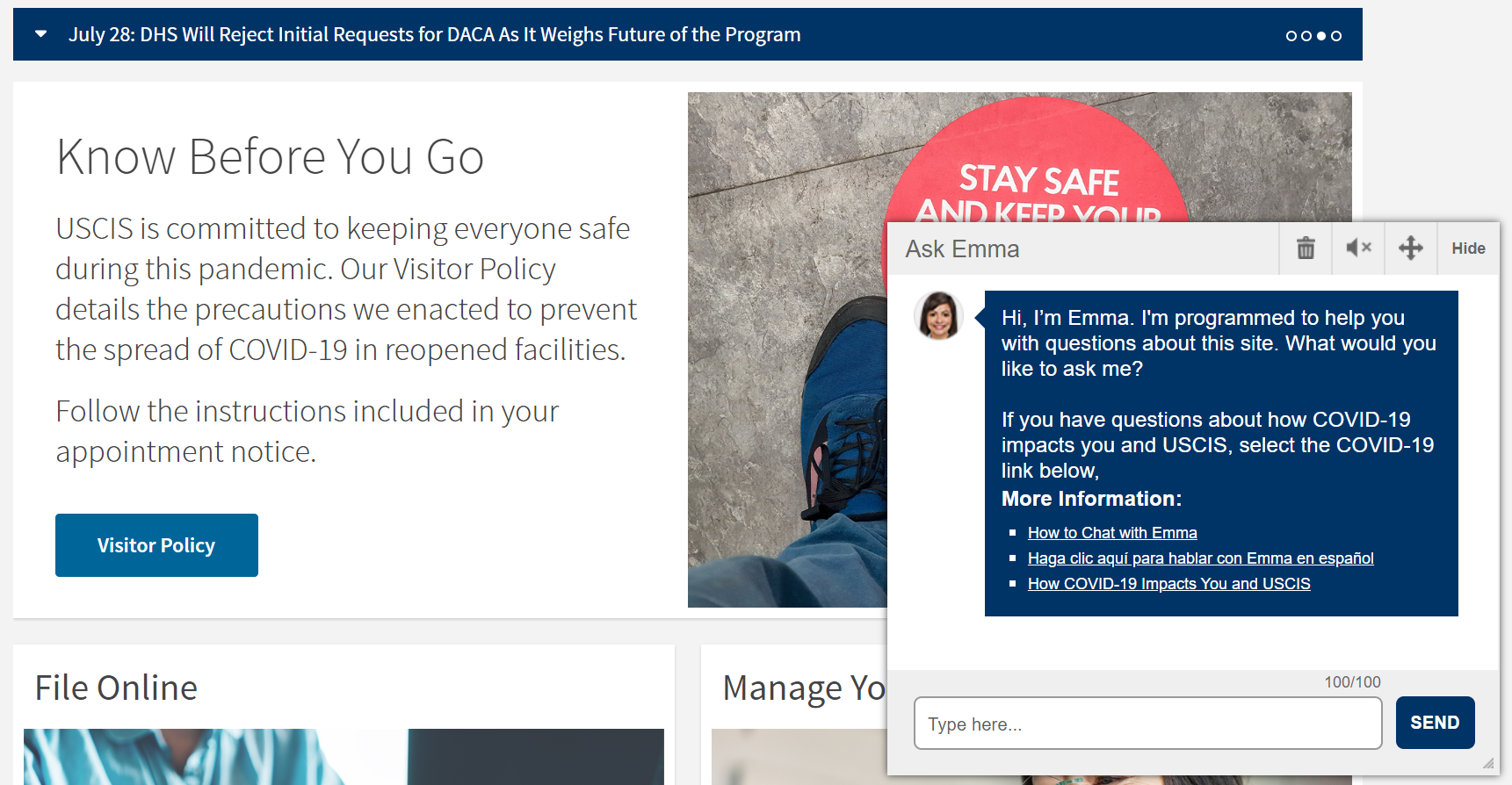
Task: Select the fourth alert carousel dot
Action: [1336, 36]
